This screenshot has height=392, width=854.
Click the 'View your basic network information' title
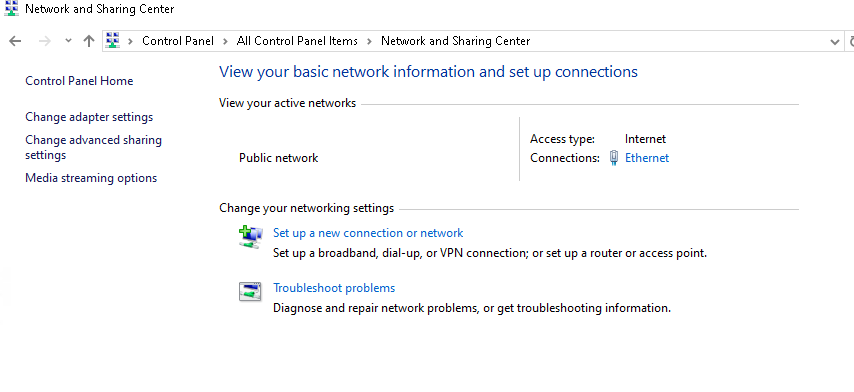point(428,72)
